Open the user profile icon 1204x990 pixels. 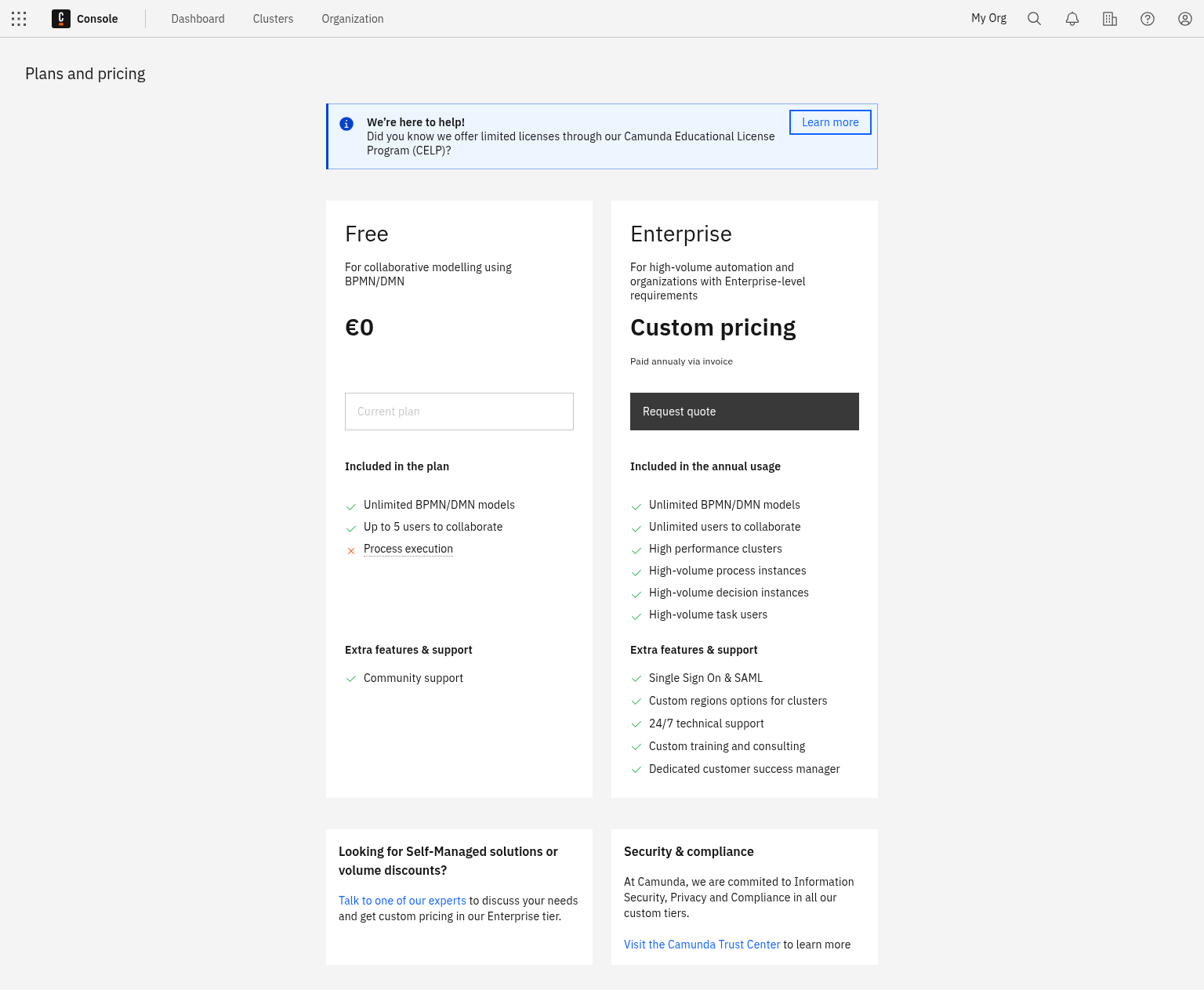(1184, 18)
